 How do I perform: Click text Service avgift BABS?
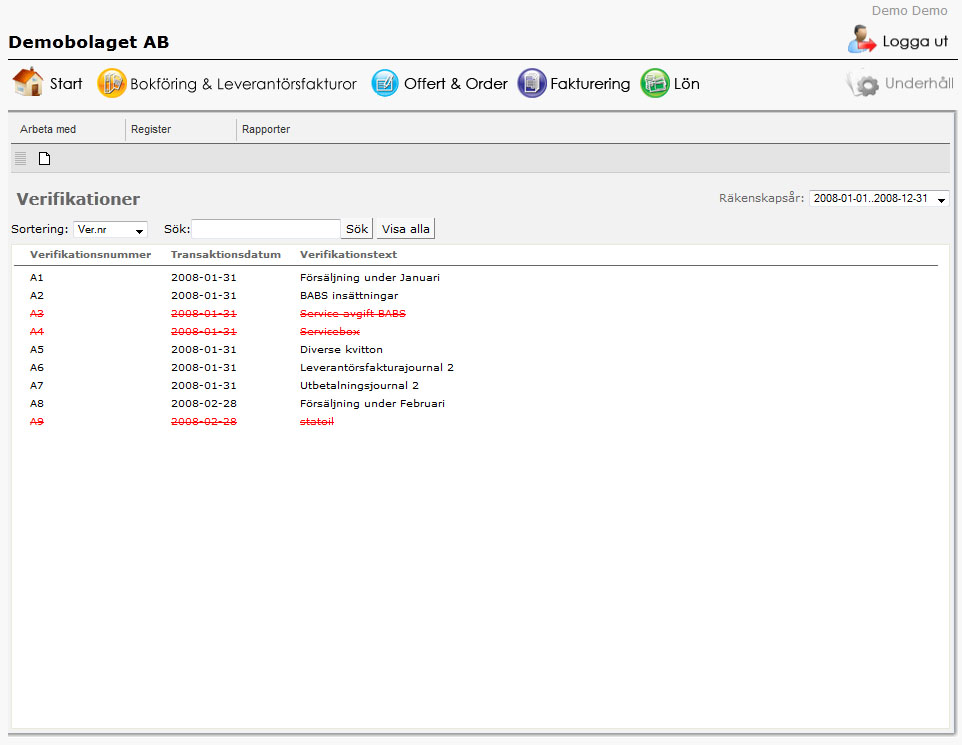[x=353, y=314]
